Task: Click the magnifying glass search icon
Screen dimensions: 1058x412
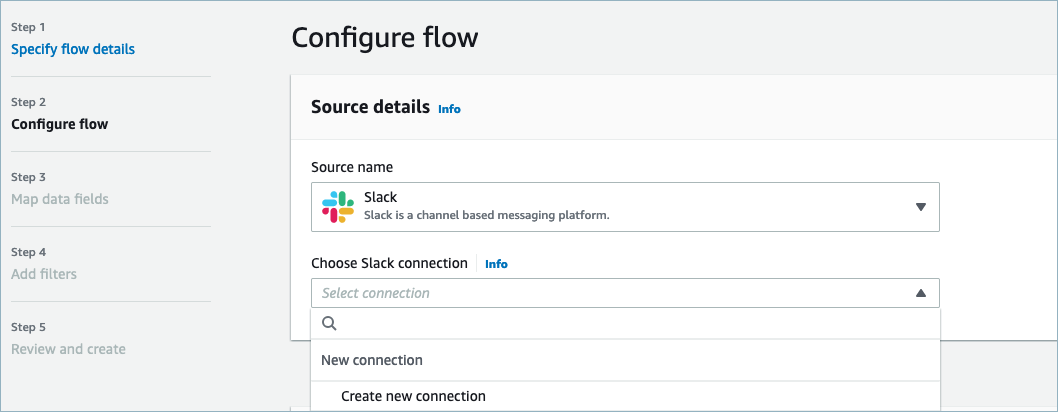Action: click(330, 324)
